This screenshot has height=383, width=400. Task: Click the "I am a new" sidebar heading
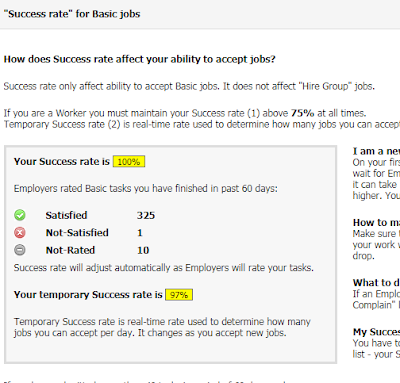tap(376, 151)
